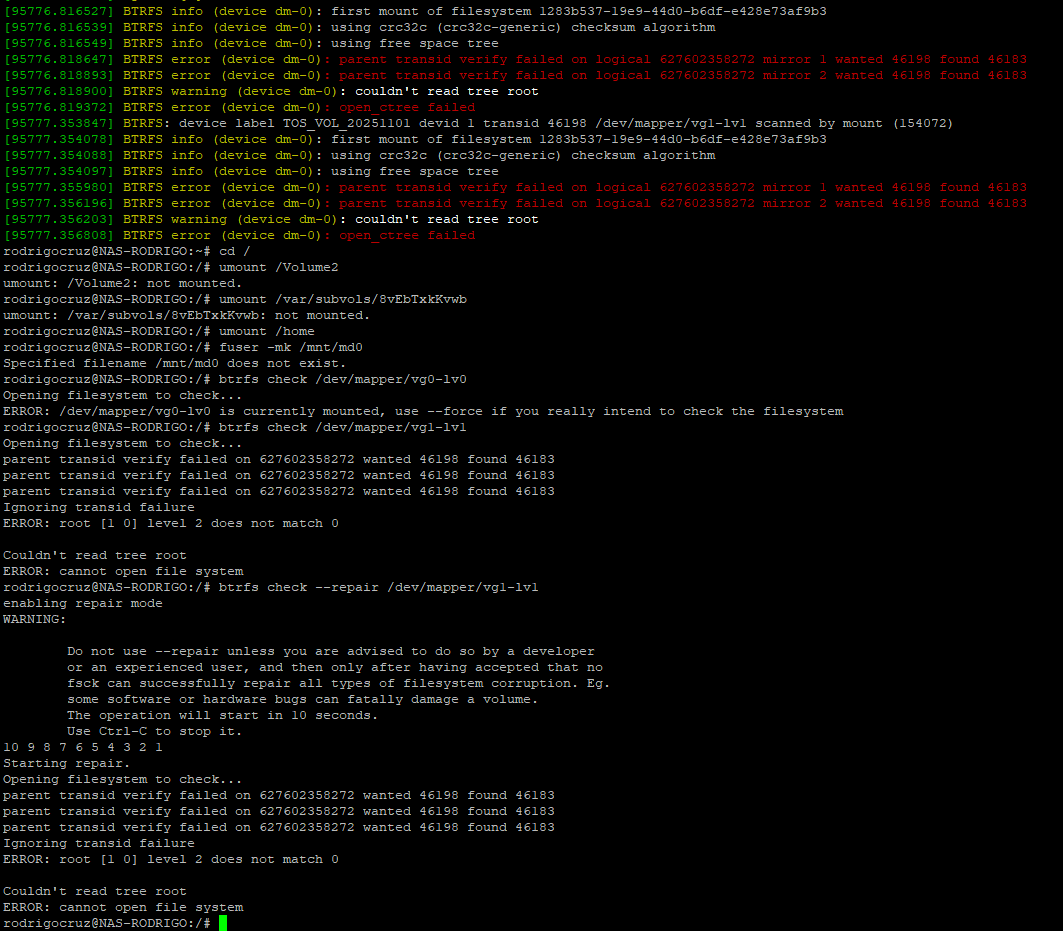This screenshot has height=931, width=1063.
Task: Click the countdown "10 9 8 7 6 5 4 3 2 1"
Action: tap(83, 747)
